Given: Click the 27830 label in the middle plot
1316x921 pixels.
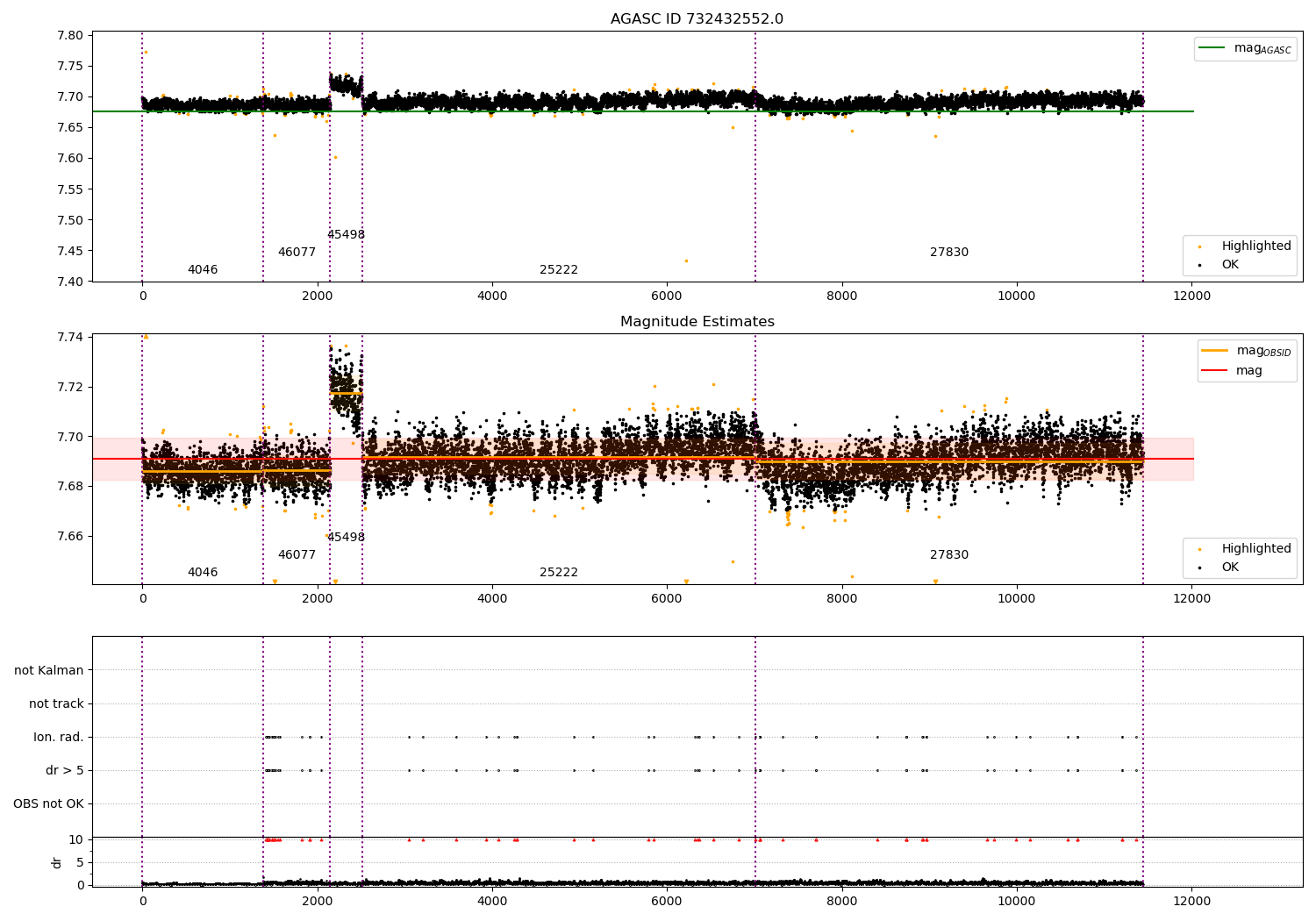Looking at the screenshot, I should point(949,555).
